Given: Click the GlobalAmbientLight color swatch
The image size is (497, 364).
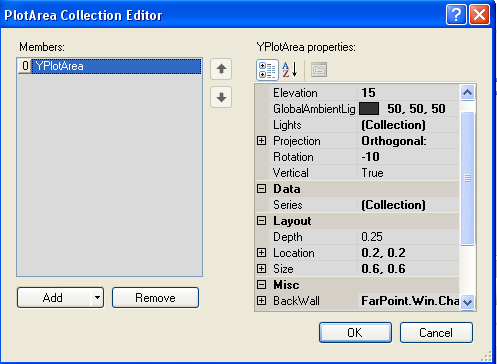Looking at the screenshot, I should click(369, 109).
